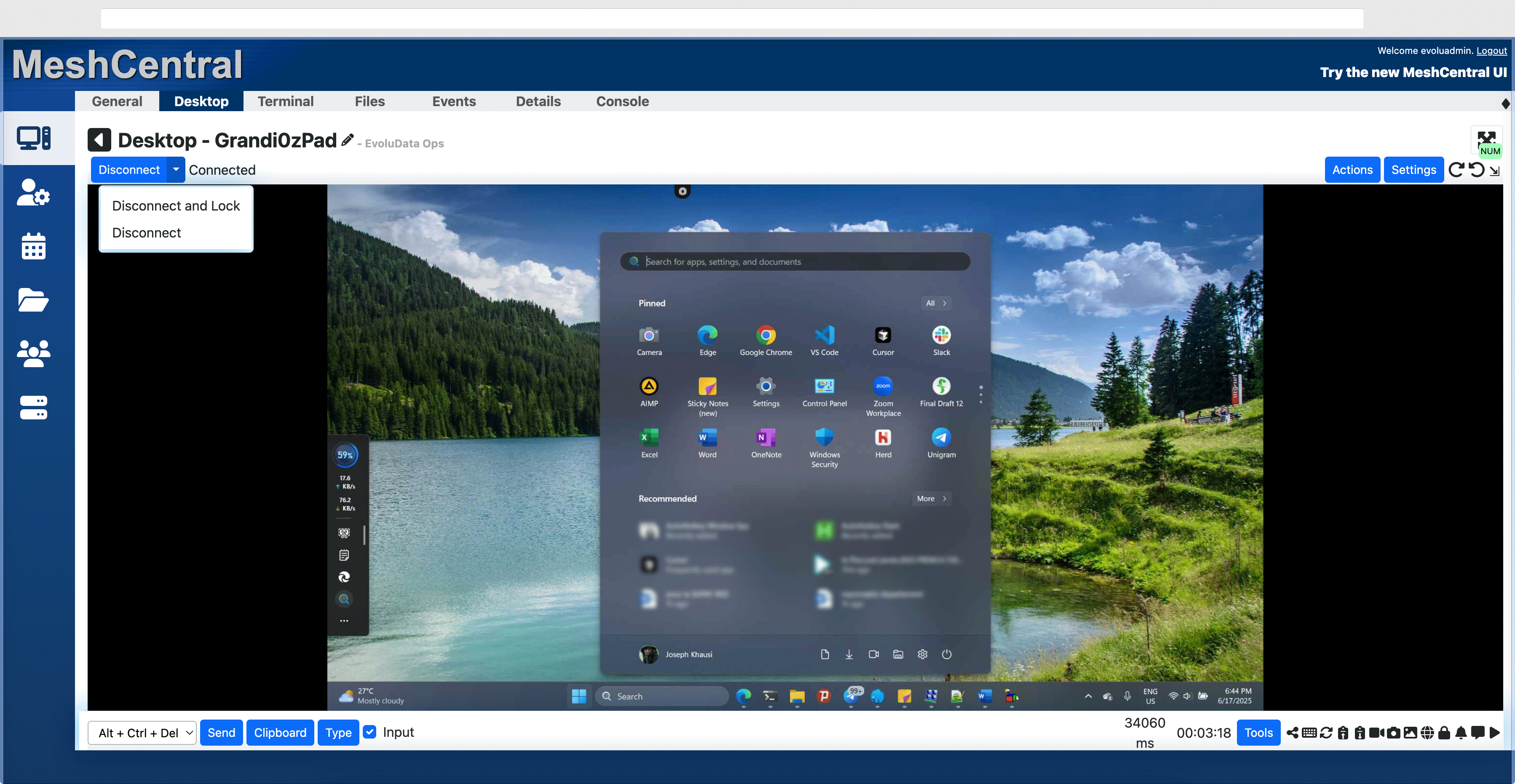Switch to the Terminal tab
This screenshot has width=1515, height=784.
pos(285,101)
